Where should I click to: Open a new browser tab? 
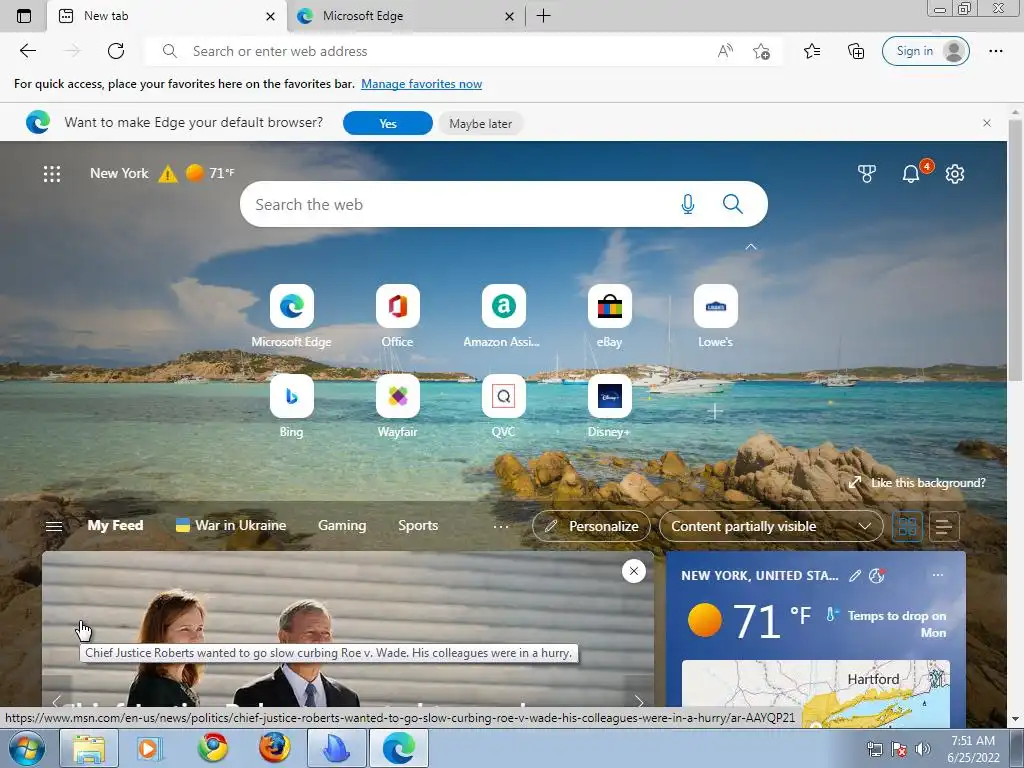543,16
